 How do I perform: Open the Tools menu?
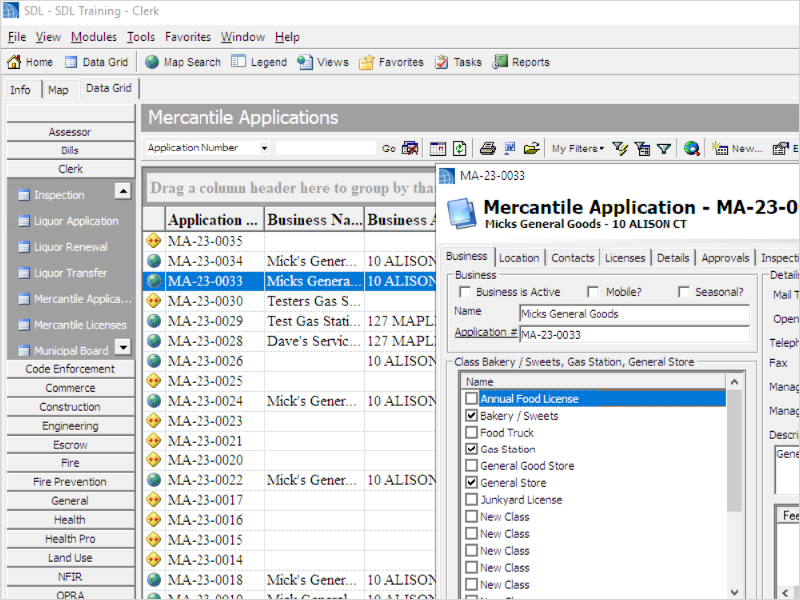(141, 37)
